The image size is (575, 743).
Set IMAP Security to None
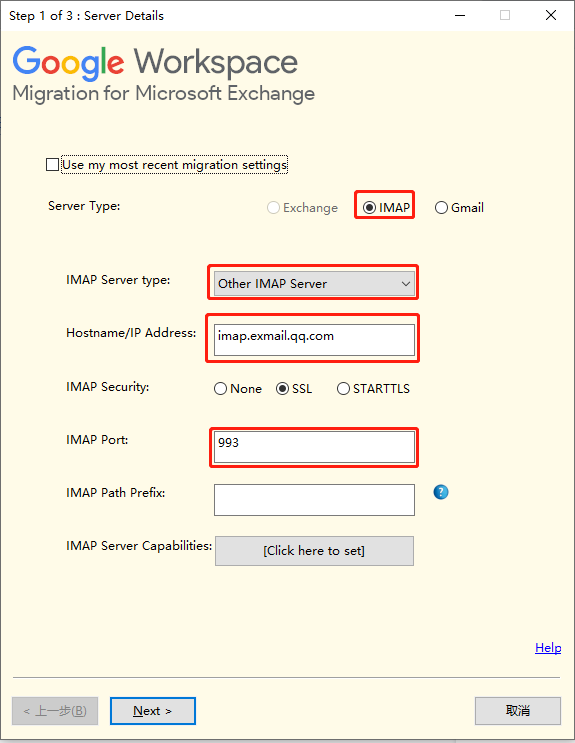220,389
